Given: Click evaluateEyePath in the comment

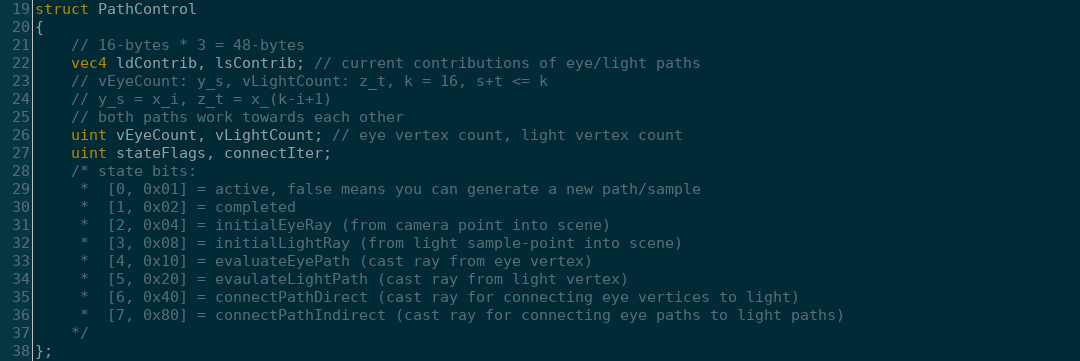Looking at the screenshot, I should point(282,260).
